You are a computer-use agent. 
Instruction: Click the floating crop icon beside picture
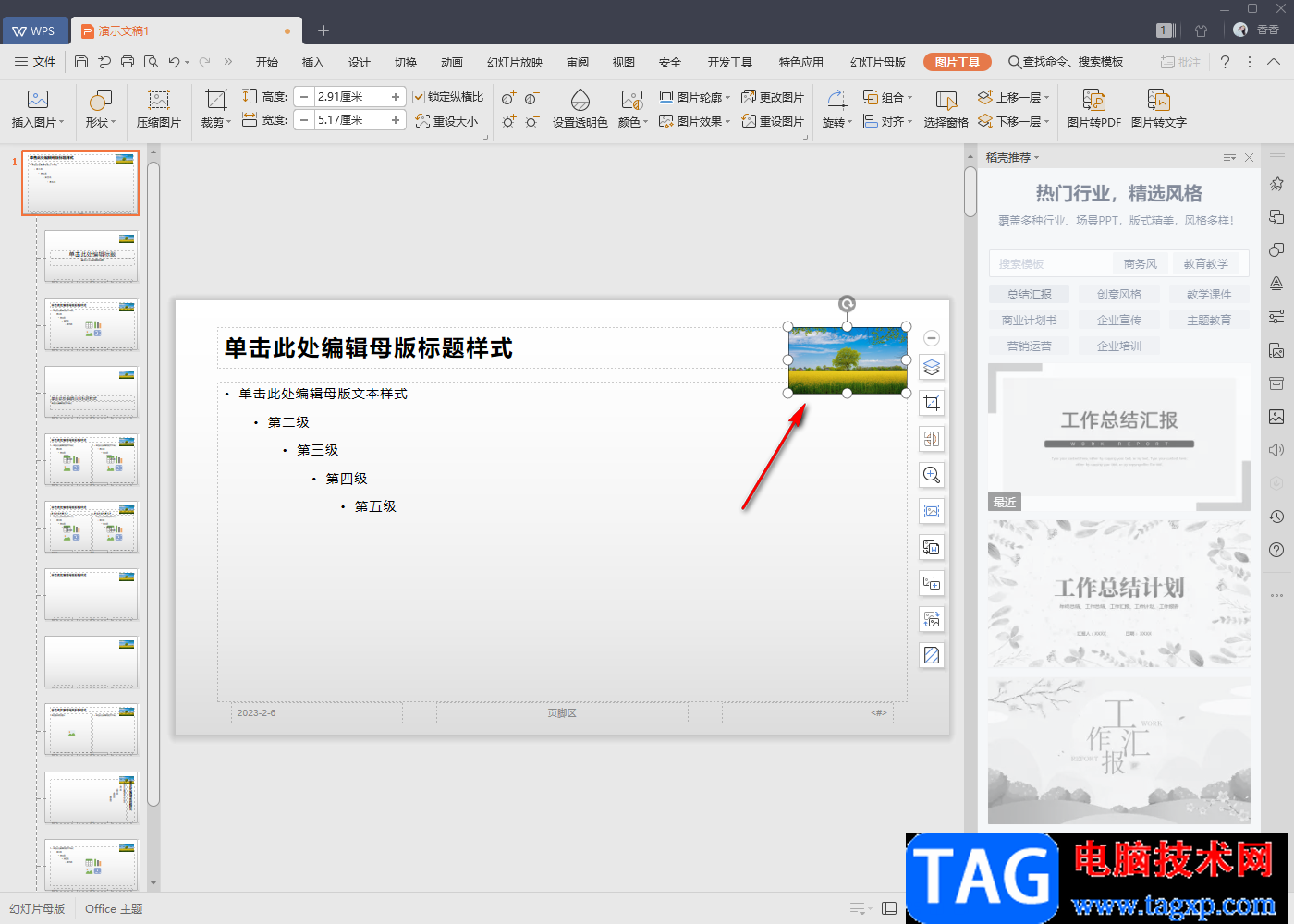coord(932,403)
